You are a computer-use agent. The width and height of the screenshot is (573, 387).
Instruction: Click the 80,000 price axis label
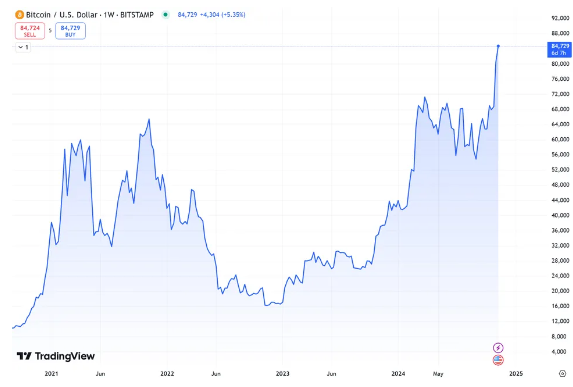click(560, 64)
